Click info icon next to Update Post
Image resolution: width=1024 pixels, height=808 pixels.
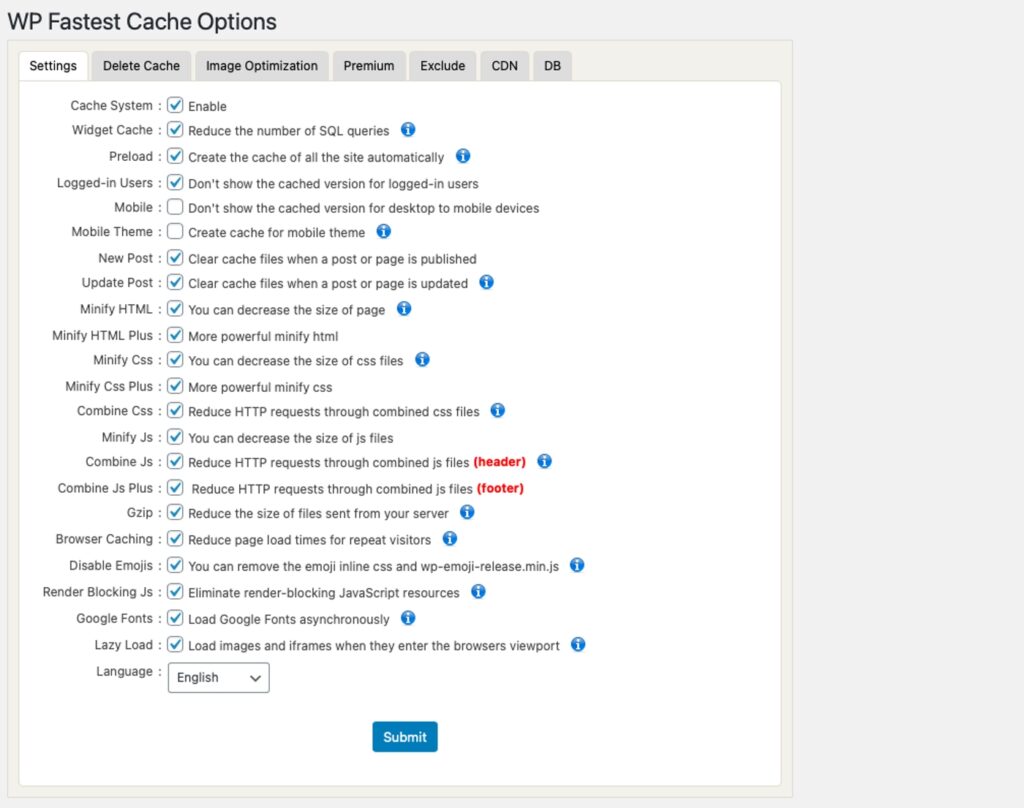tap(486, 283)
